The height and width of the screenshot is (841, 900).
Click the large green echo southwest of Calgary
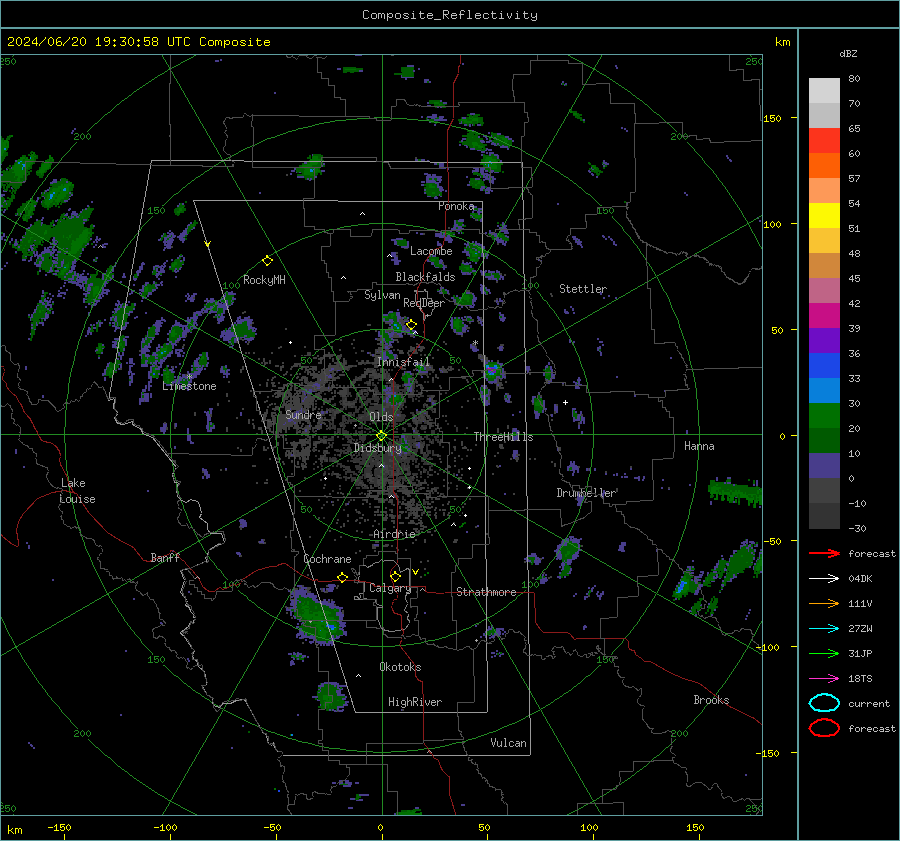click(x=317, y=616)
